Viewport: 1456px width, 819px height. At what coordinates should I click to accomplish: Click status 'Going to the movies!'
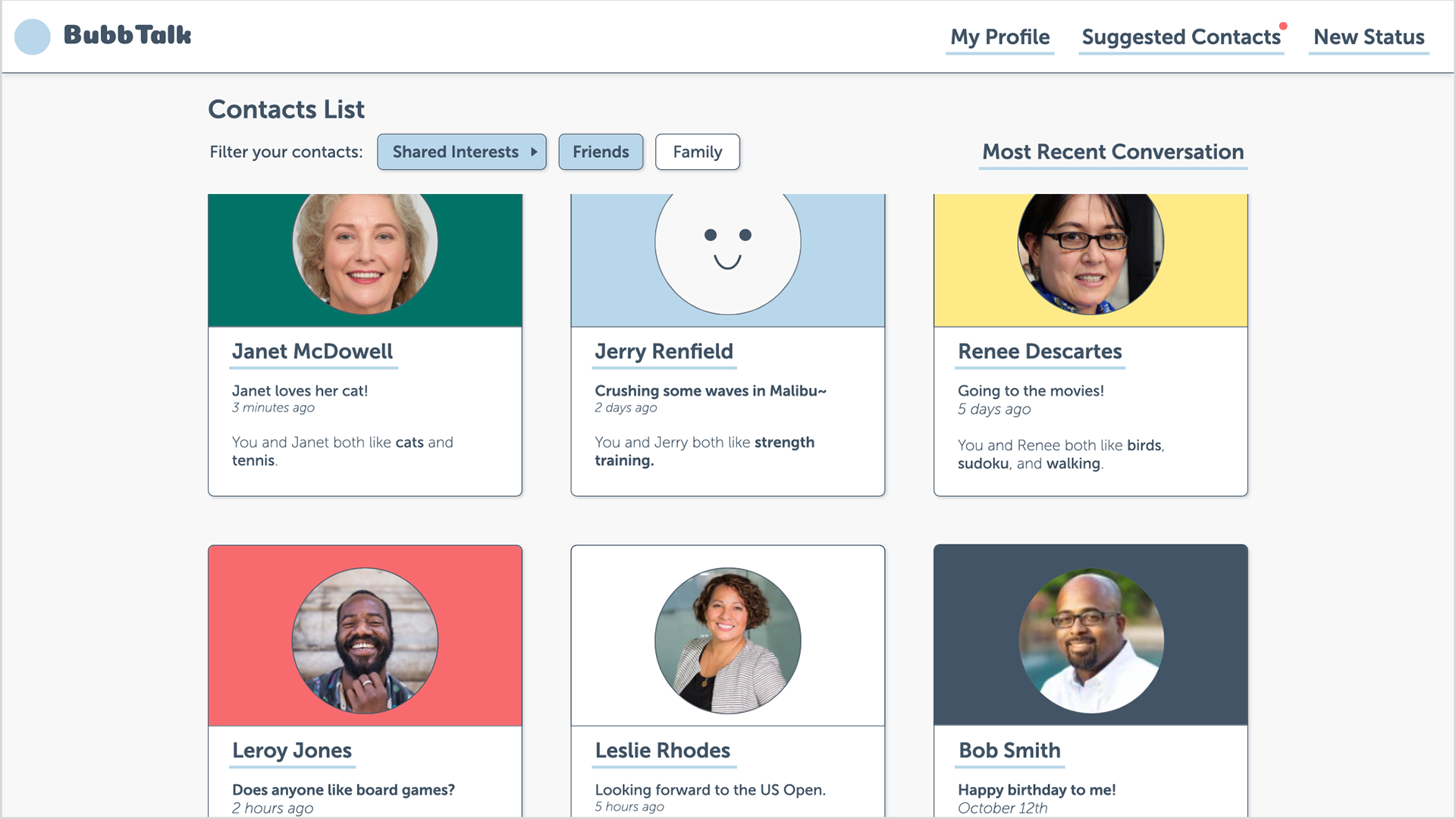coord(1031,391)
